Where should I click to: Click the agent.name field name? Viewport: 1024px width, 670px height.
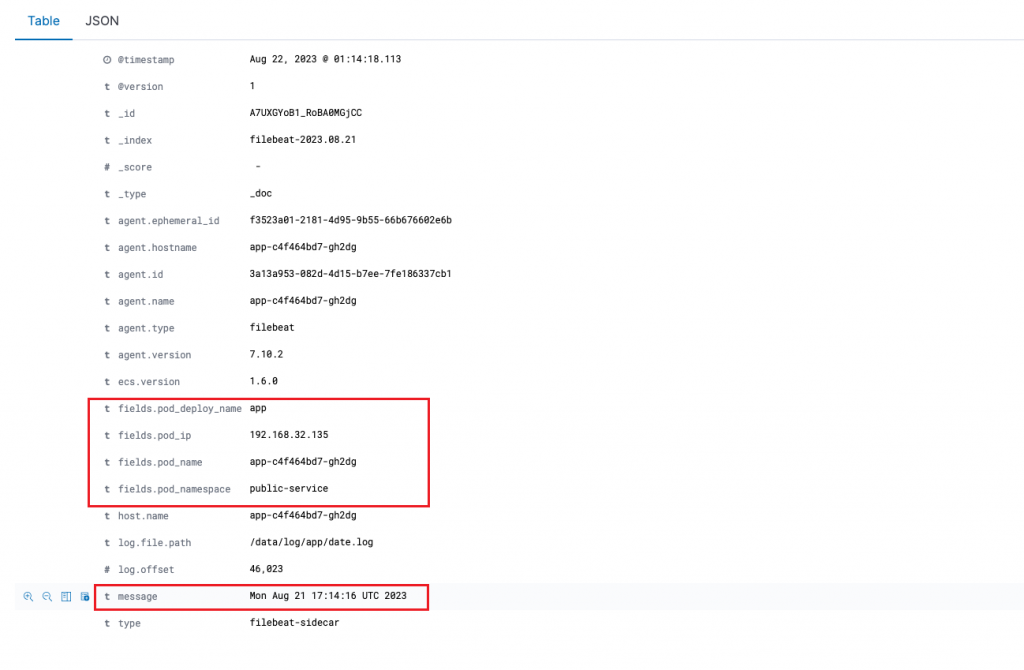[146, 301]
